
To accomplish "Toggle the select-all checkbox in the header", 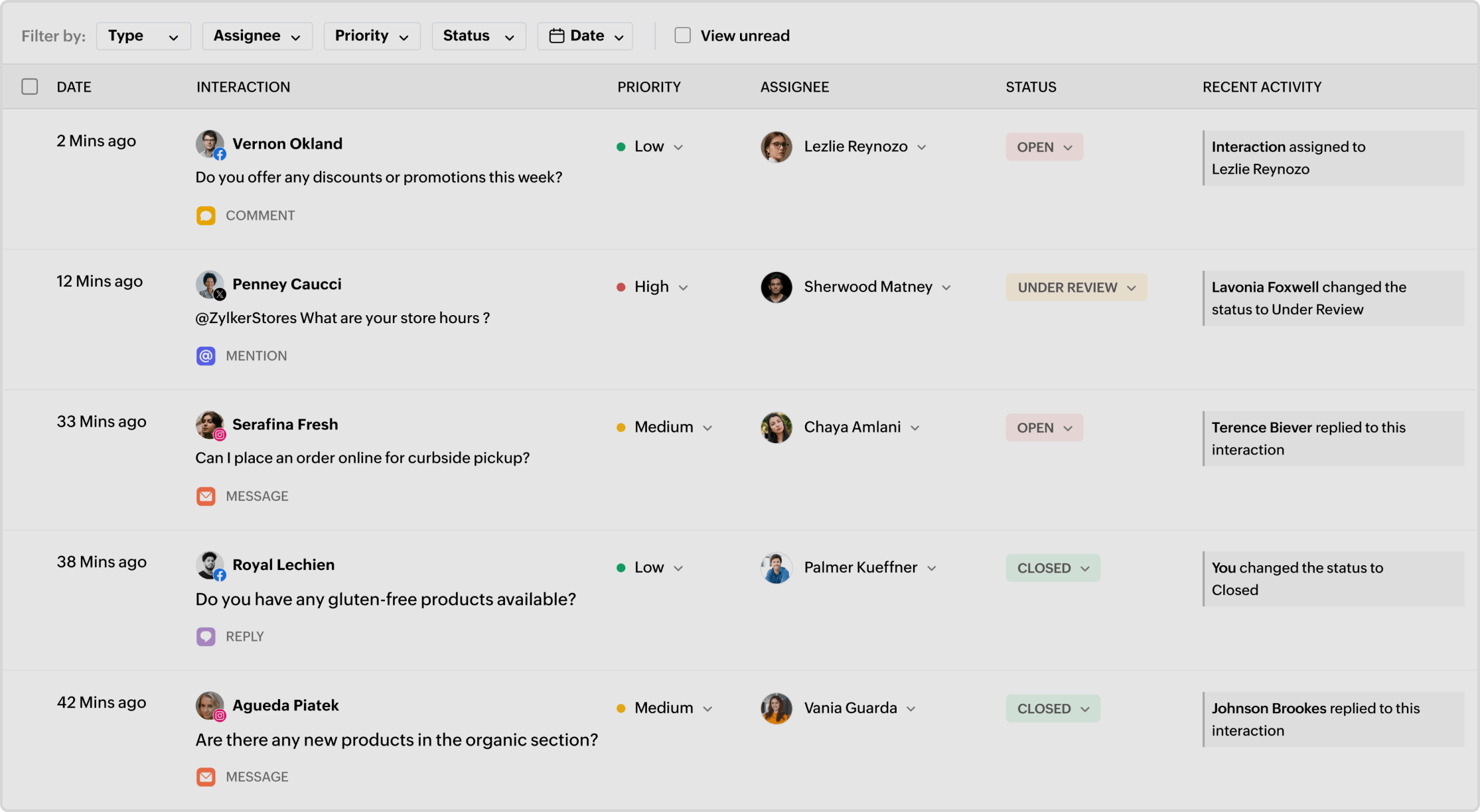I will [x=30, y=86].
